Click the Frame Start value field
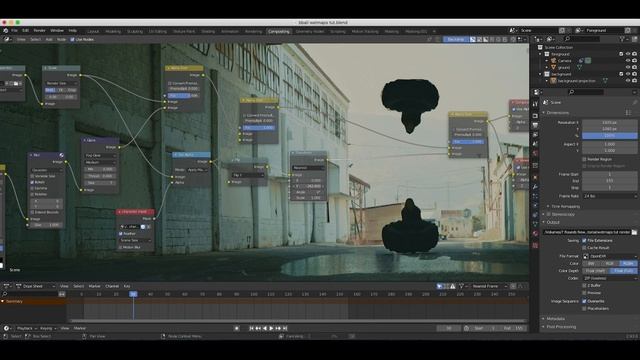Viewport: 640px width, 360px height. point(609,174)
